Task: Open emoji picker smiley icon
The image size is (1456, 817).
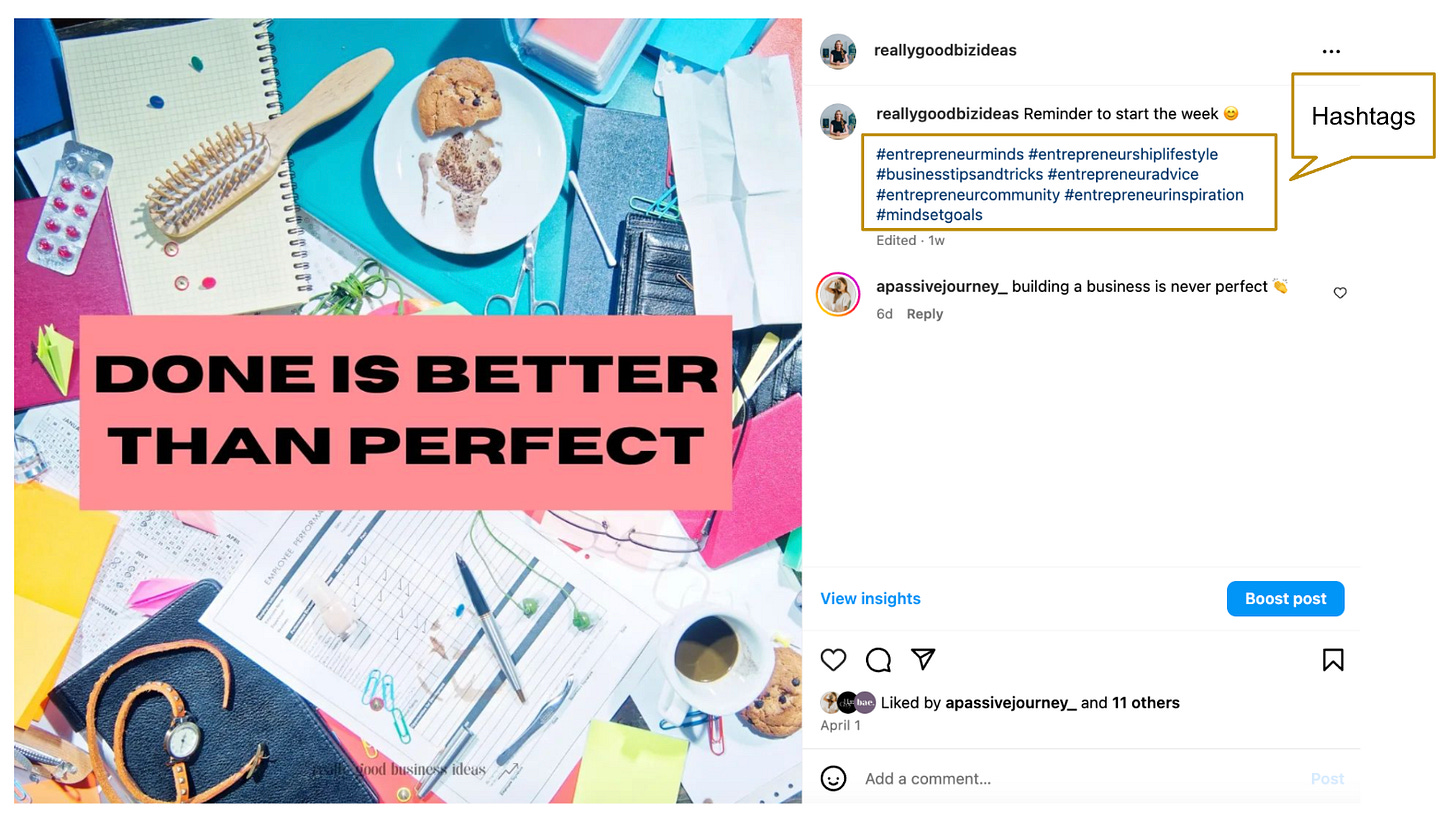Action: click(833, 778)
